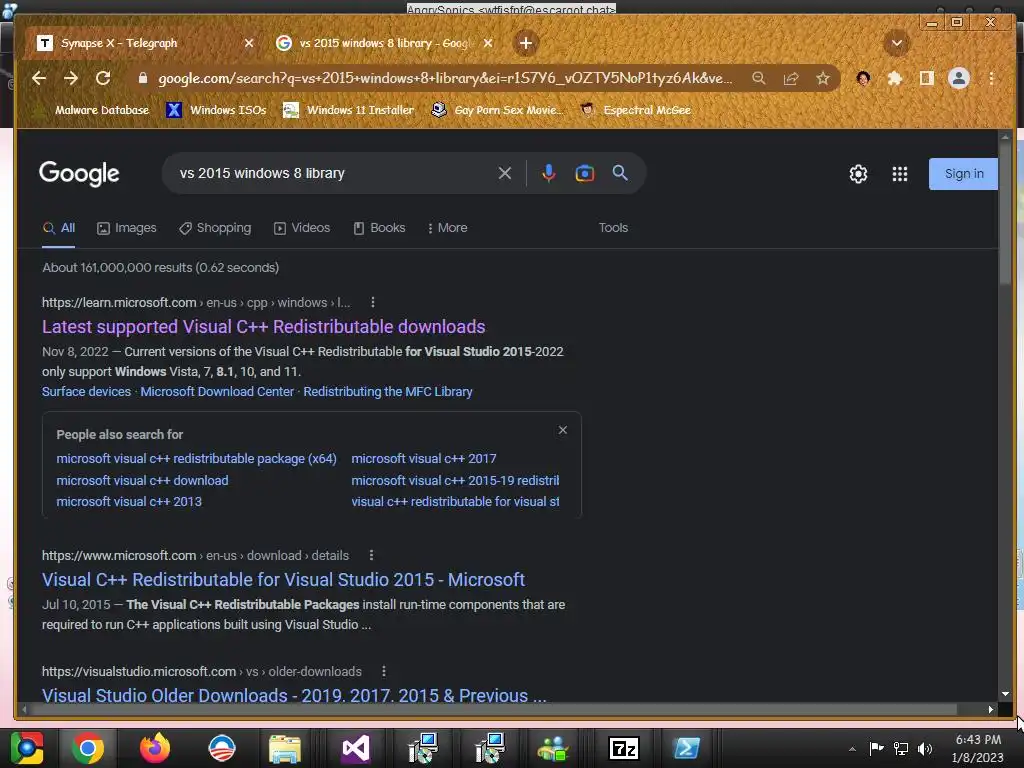Open the Google apps grid
The width and height of the screenshot is (1024, 768).
900,174
